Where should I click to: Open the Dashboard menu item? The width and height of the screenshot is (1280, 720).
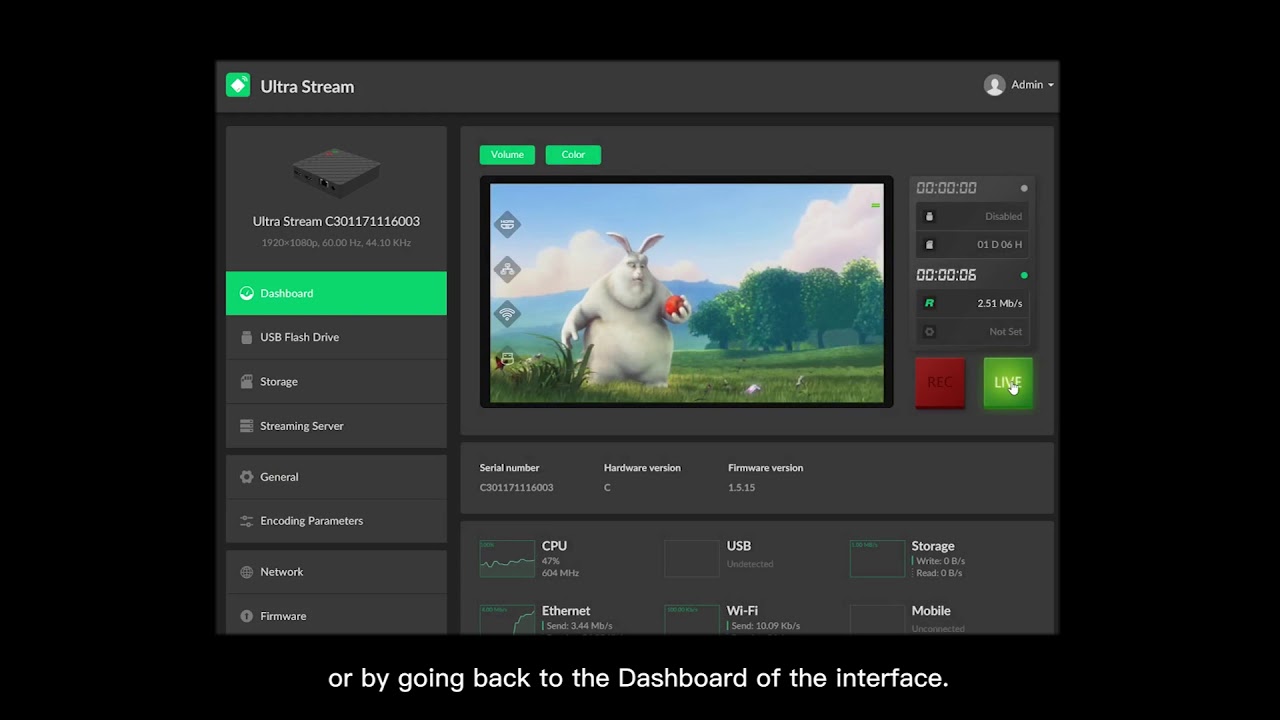pos(336,293)
